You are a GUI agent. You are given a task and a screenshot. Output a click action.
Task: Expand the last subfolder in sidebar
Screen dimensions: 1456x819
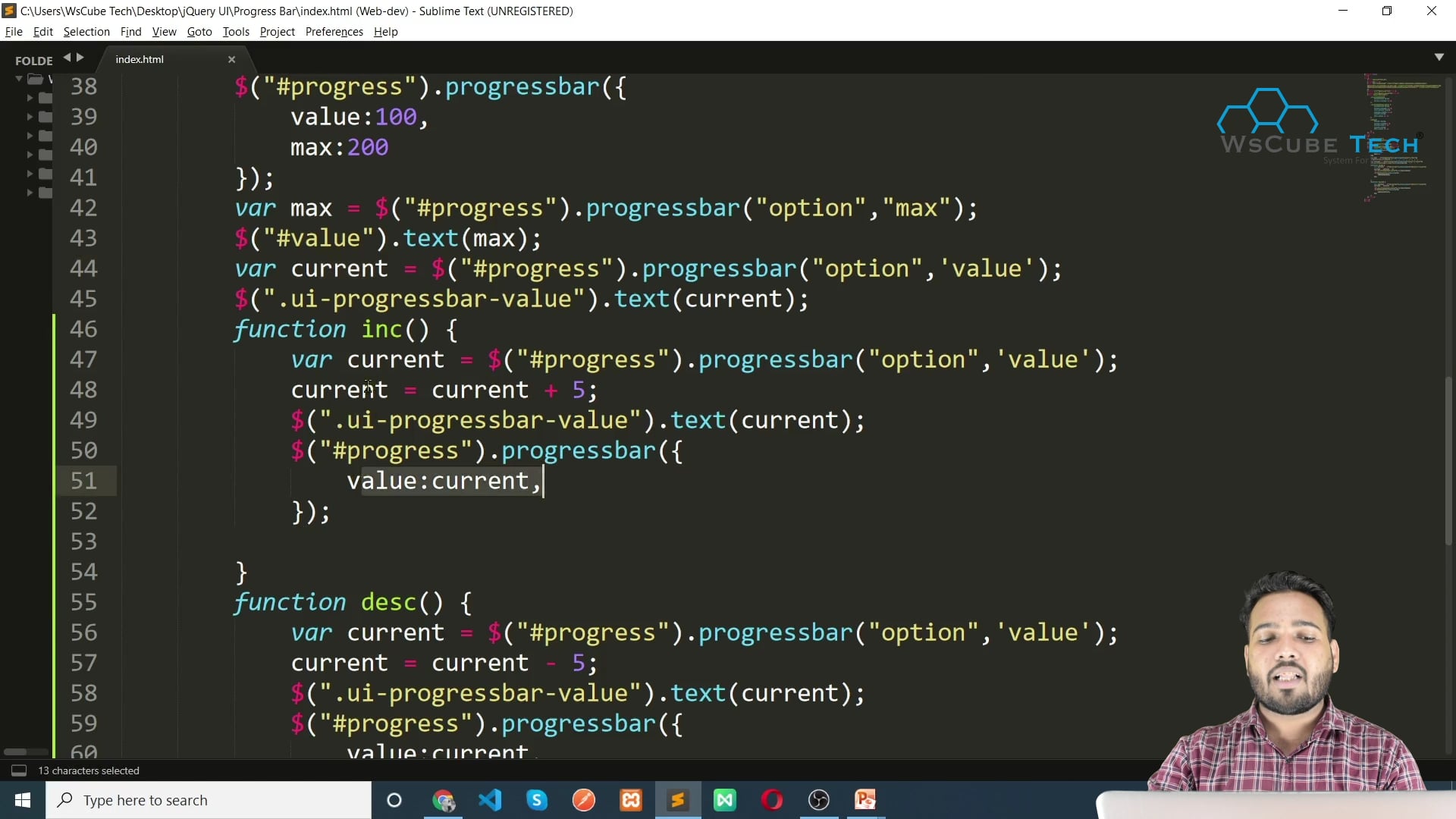[30, 193]
